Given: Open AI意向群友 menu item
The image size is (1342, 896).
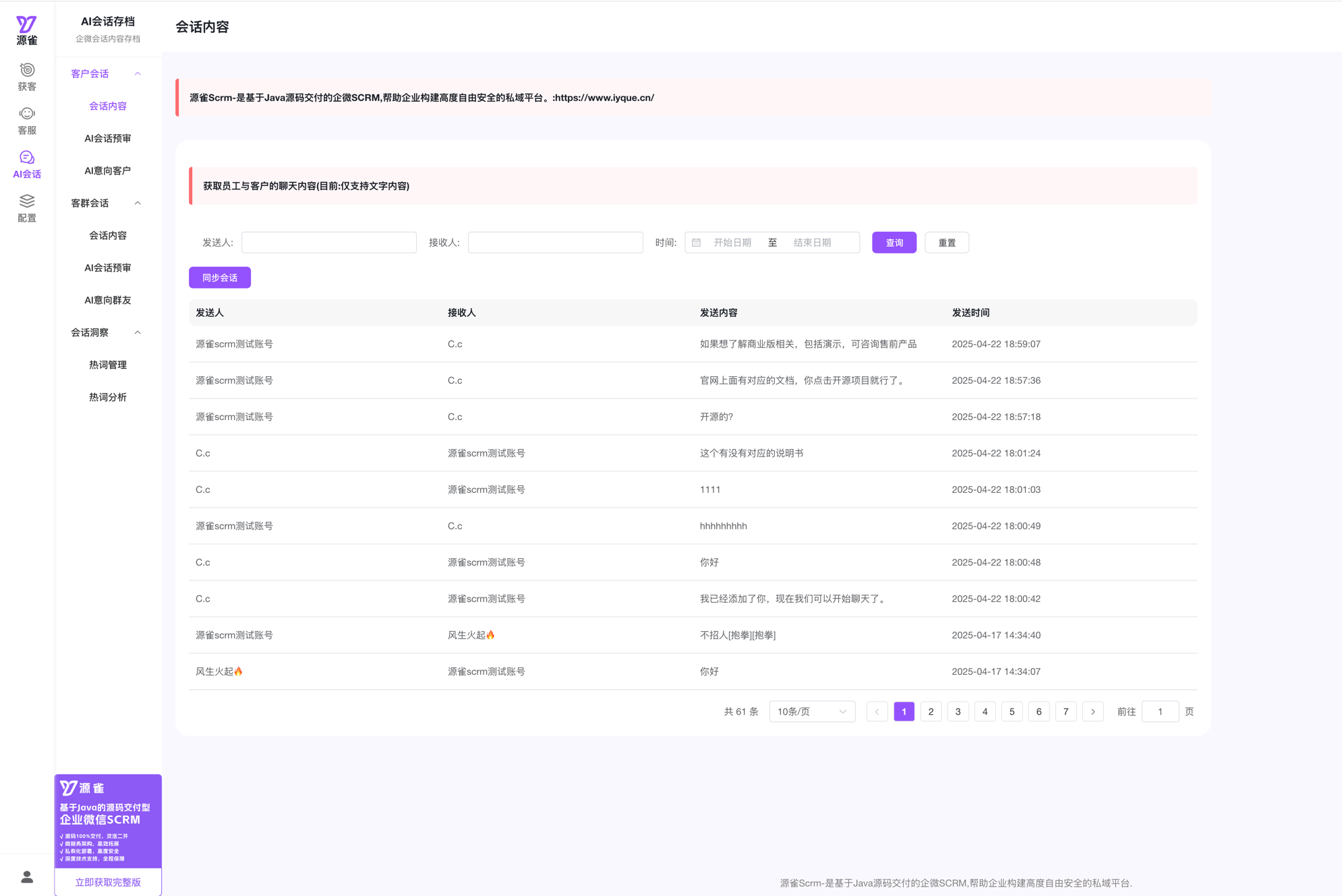Looking at the screenshot, I should pyautogui.click(x=108, y=300).
